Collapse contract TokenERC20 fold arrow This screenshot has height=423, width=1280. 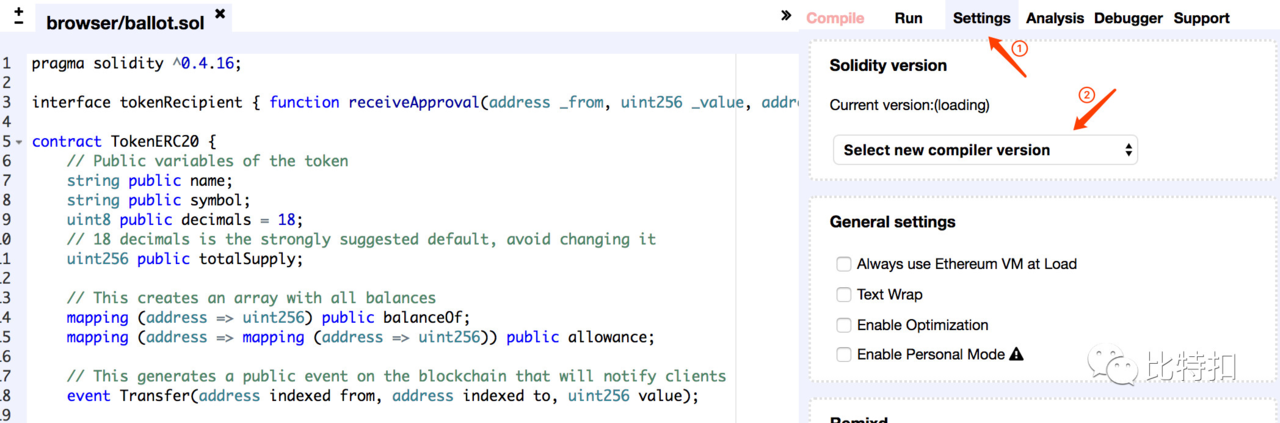19,142
